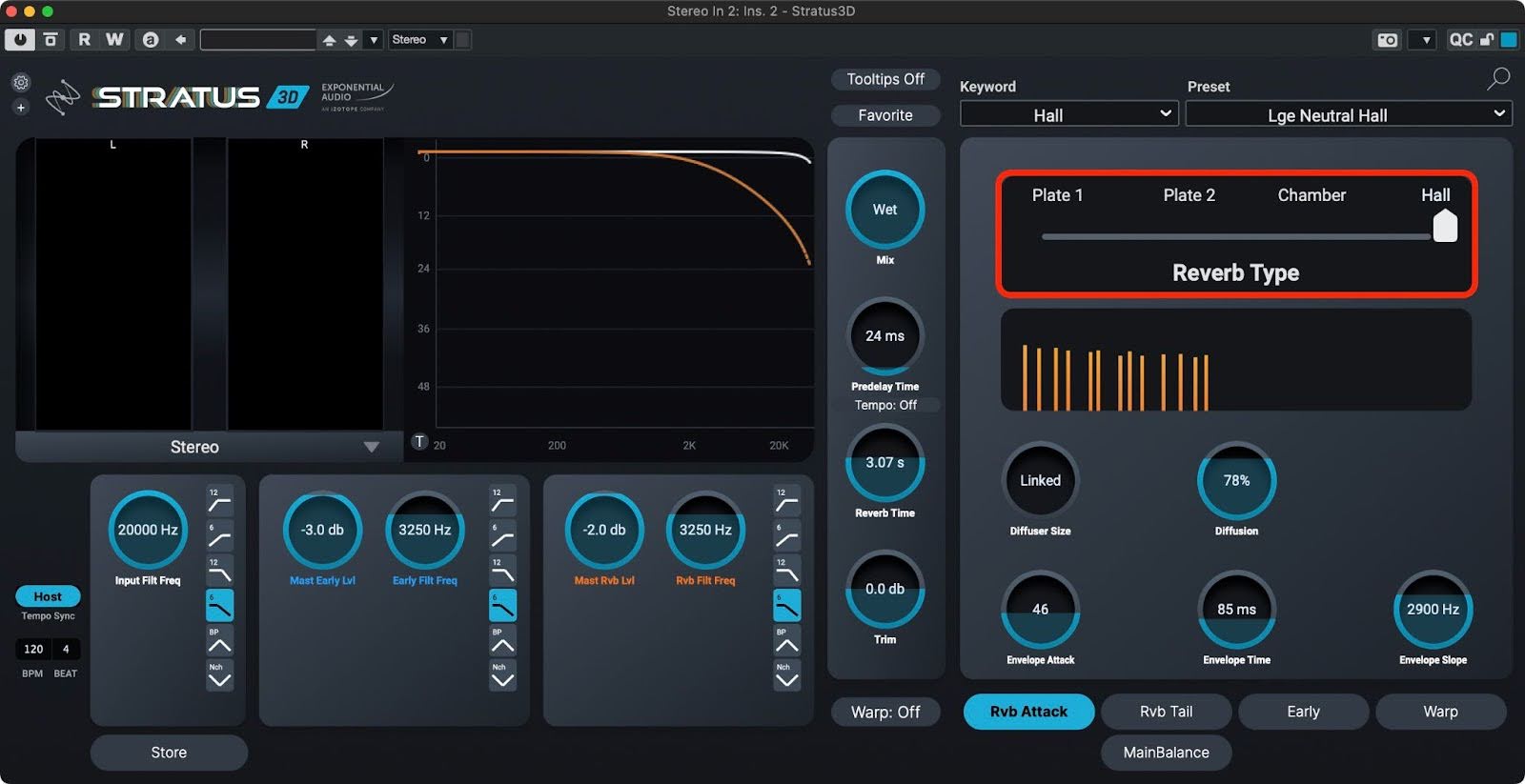Screen dimensions: 1525x784
Task: Open host preset menu arrow
Action: pyautogui.click(x=374, y=40)
